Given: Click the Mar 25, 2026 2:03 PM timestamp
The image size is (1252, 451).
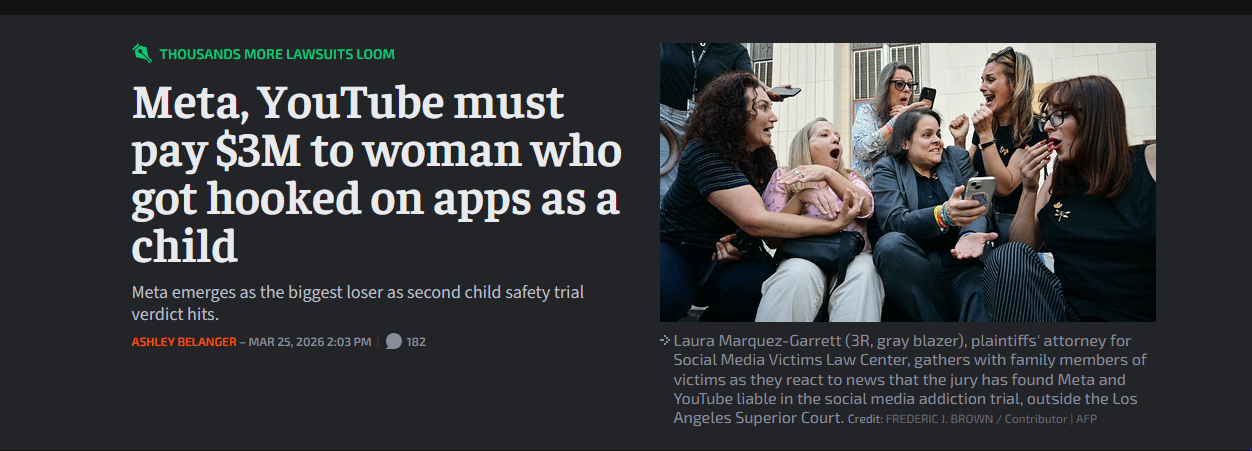Looking at the screenshot, I should 310,342.
